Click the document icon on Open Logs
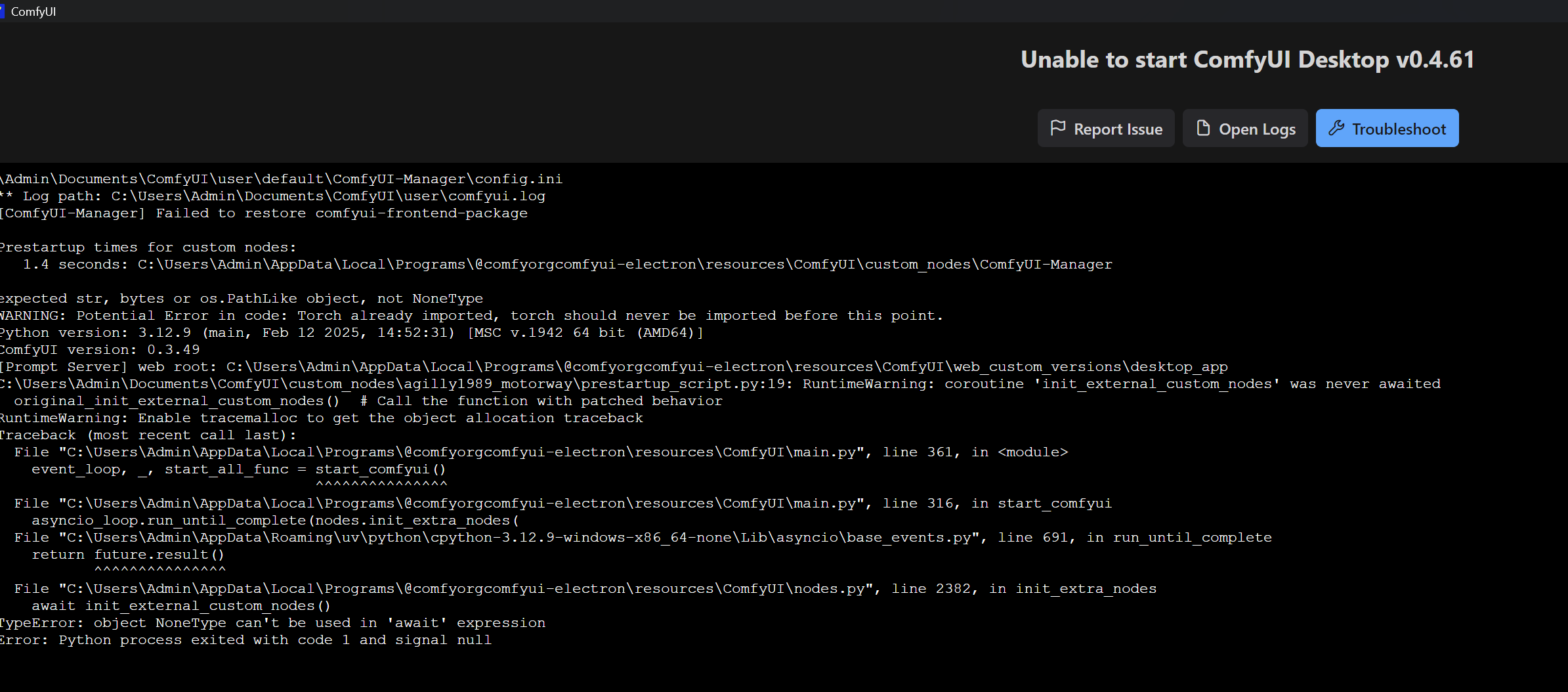This screenshot has width=1568, height=692. [1203, 128]
